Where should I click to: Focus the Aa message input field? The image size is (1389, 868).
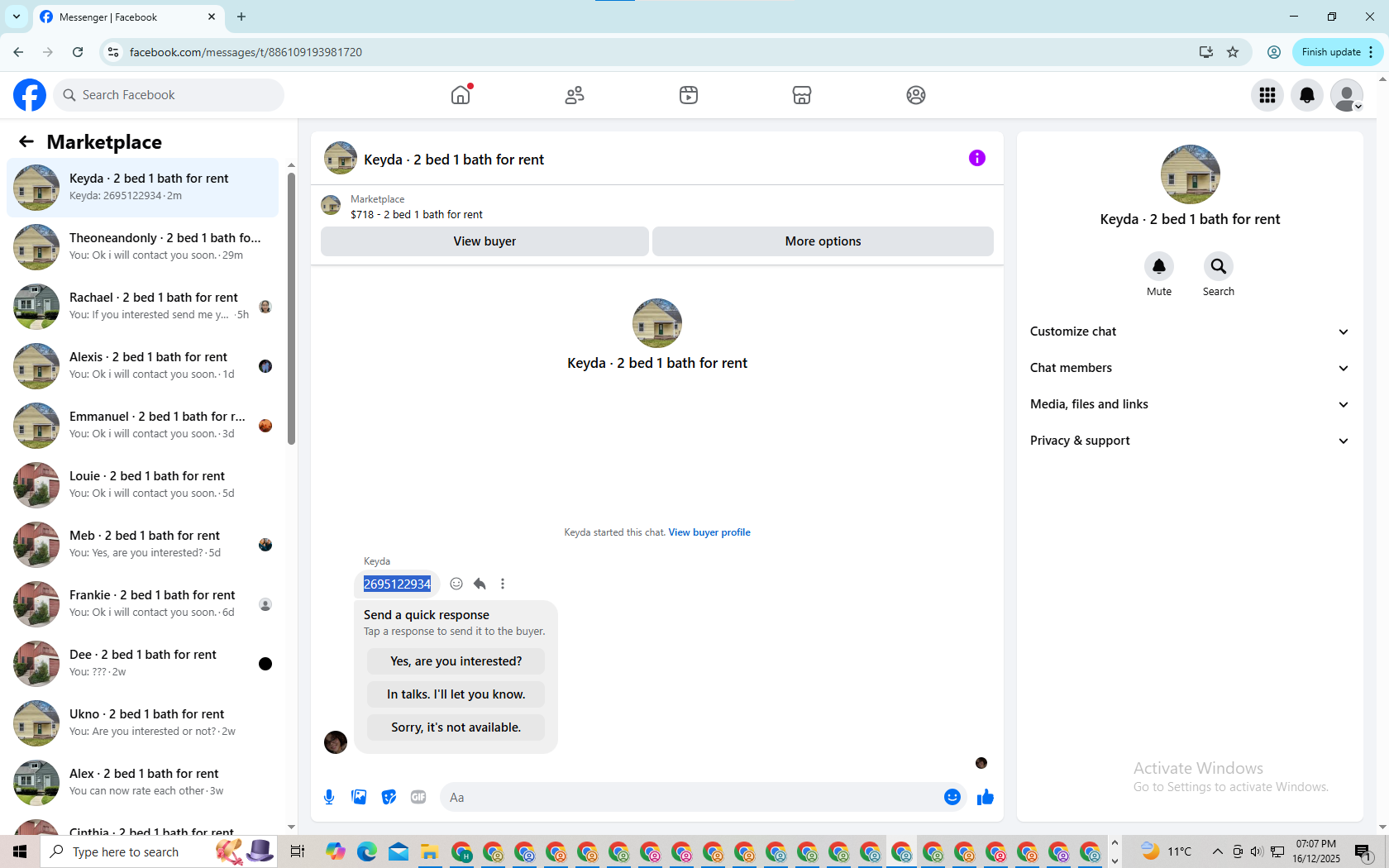pyautogui.click(x=690, y=797)
